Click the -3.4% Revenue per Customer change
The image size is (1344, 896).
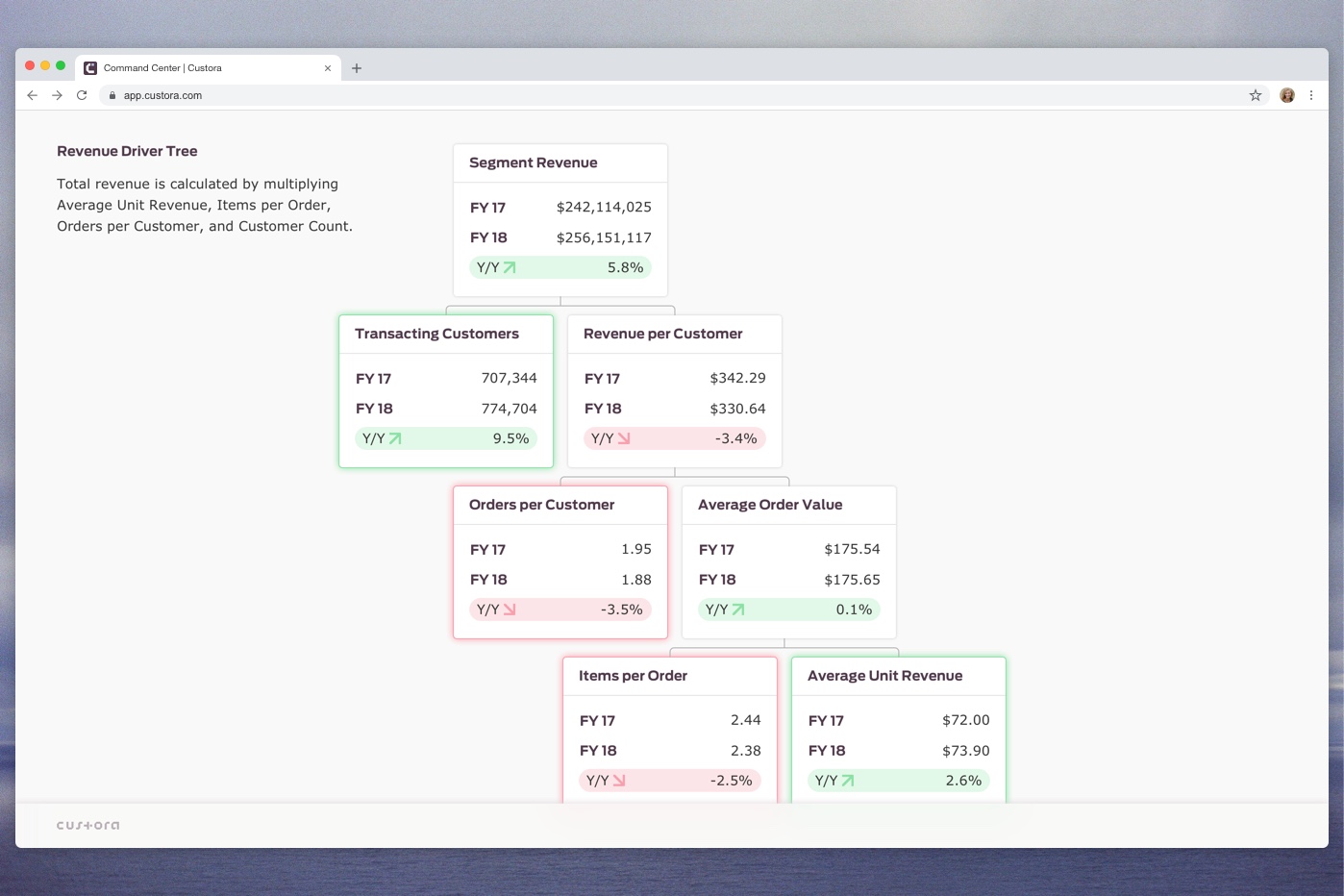(736, 438)
